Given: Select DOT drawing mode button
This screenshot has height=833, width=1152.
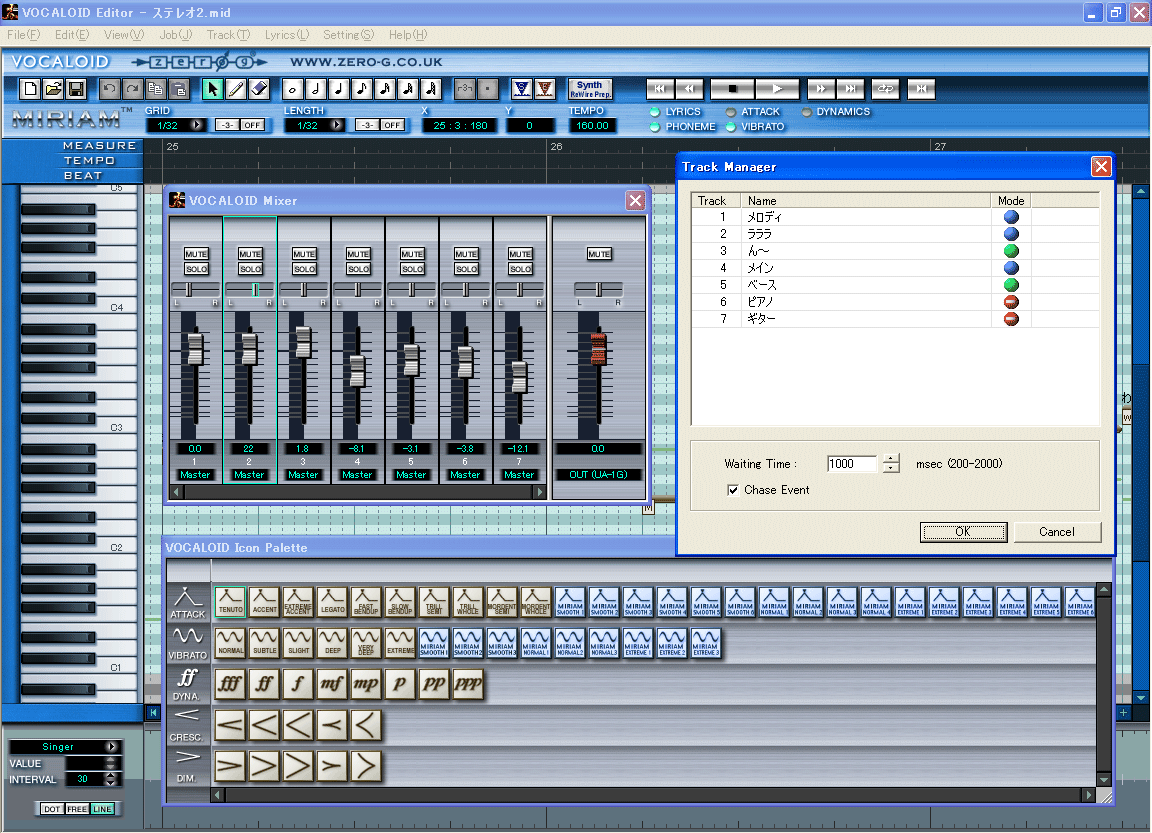Looking at the screenshot, I should point(52,809).
